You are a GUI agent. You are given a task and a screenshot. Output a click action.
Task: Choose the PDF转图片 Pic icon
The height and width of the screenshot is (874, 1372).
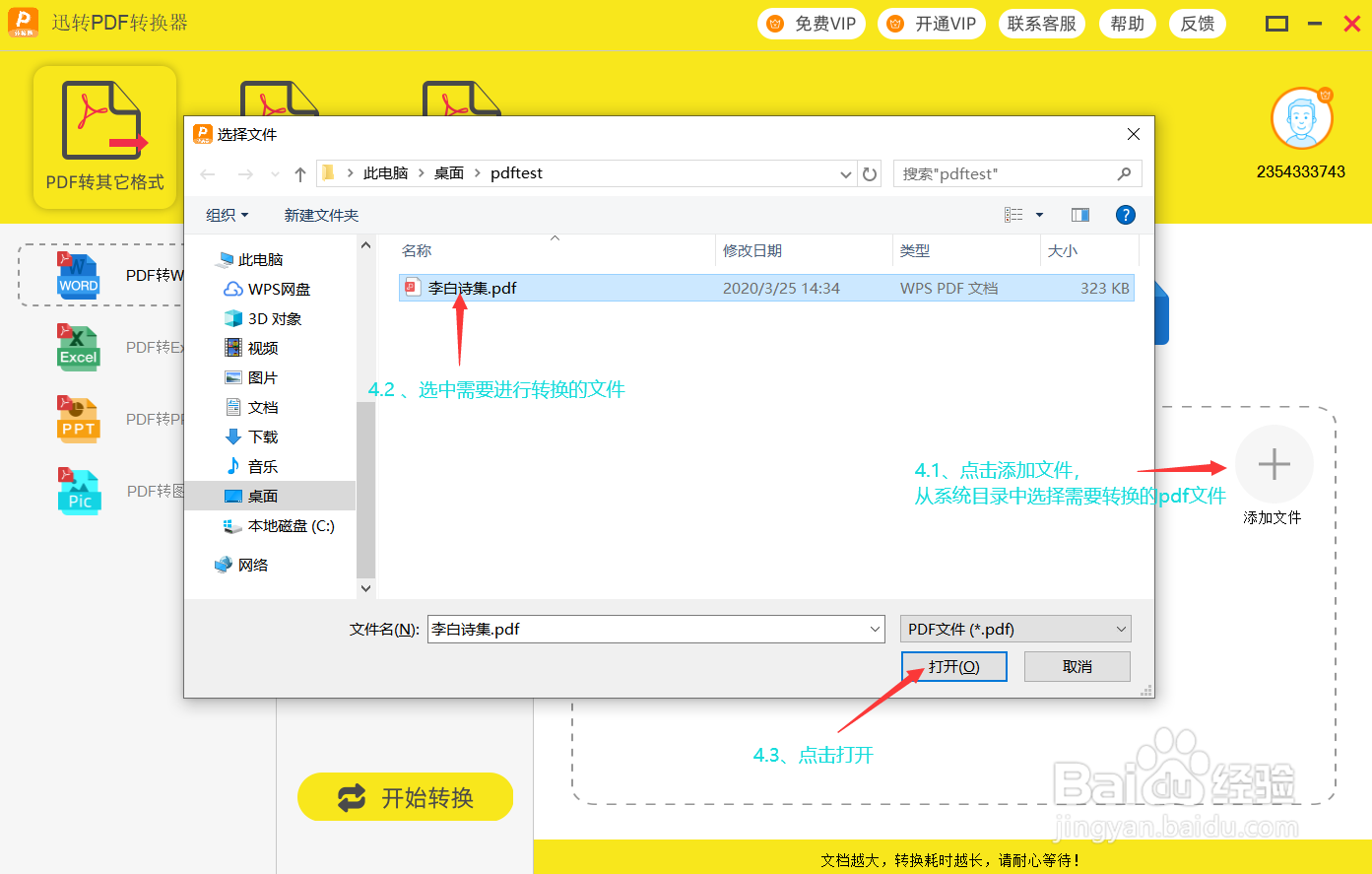click(79, 491)
